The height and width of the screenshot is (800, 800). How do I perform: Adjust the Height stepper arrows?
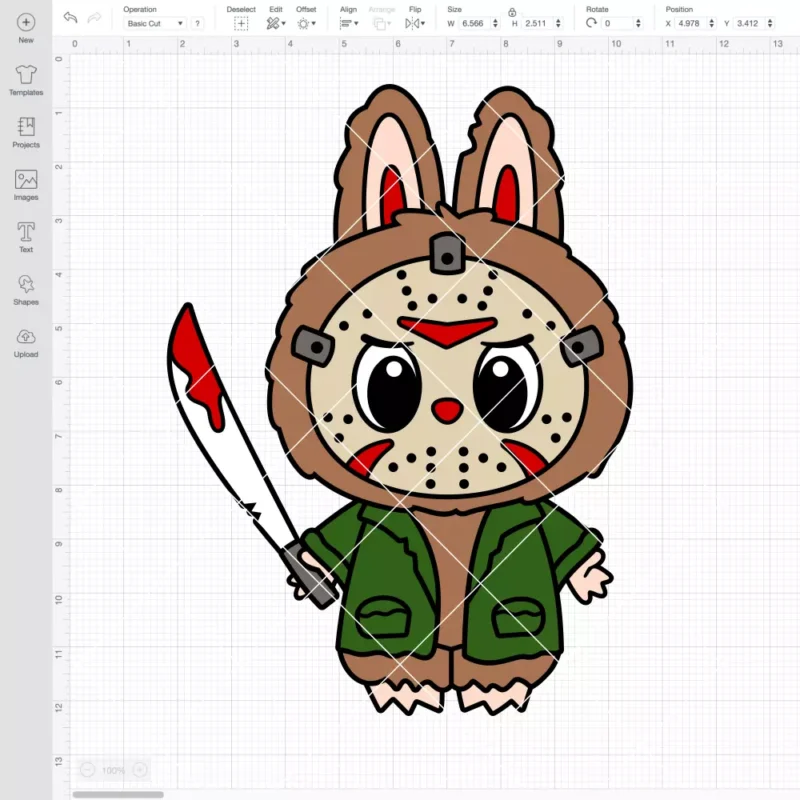pyautogui.click(x=558, y=23)
